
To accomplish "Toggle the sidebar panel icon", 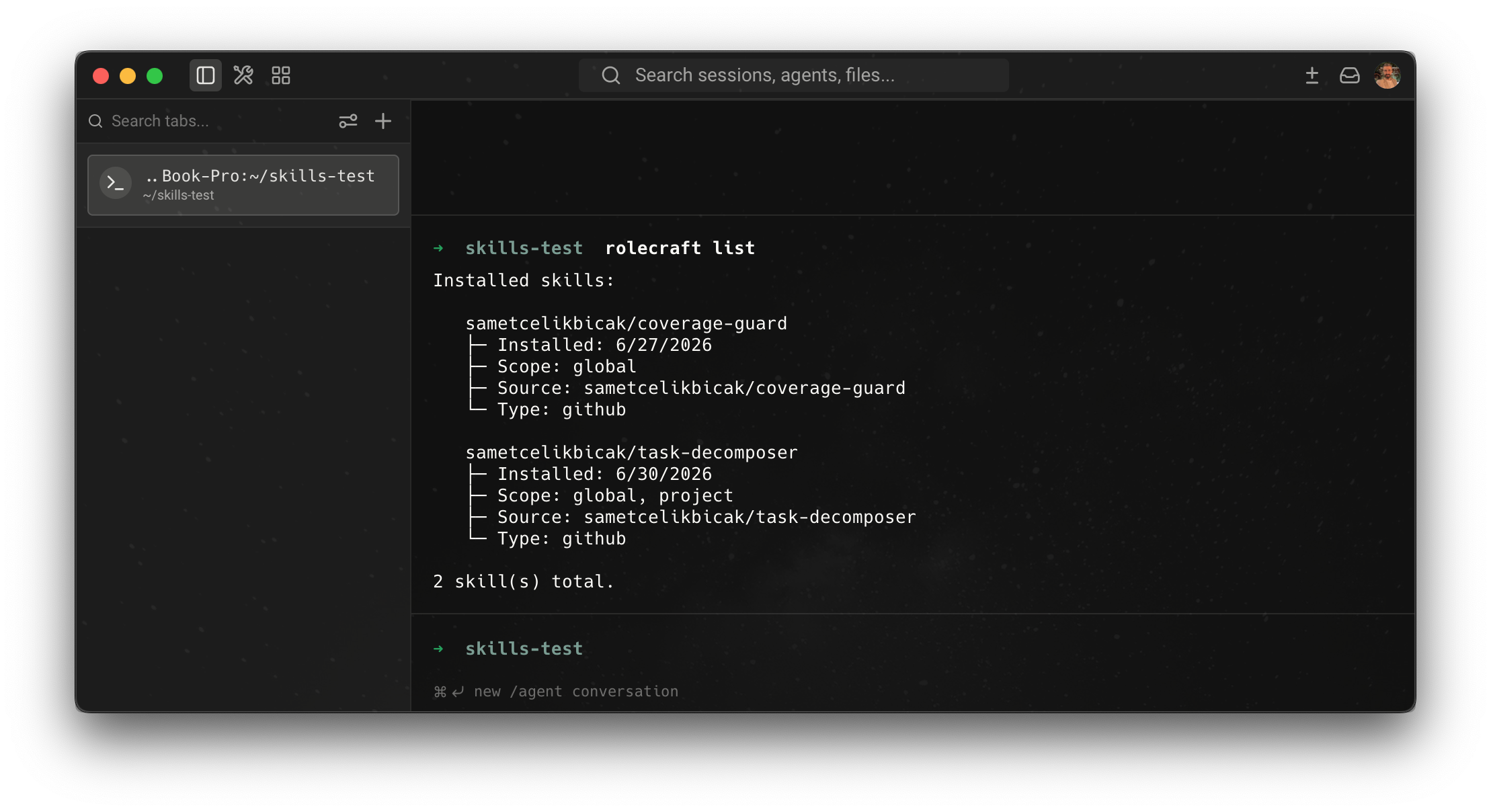I will pyautogui.click(x=205, y=75).
